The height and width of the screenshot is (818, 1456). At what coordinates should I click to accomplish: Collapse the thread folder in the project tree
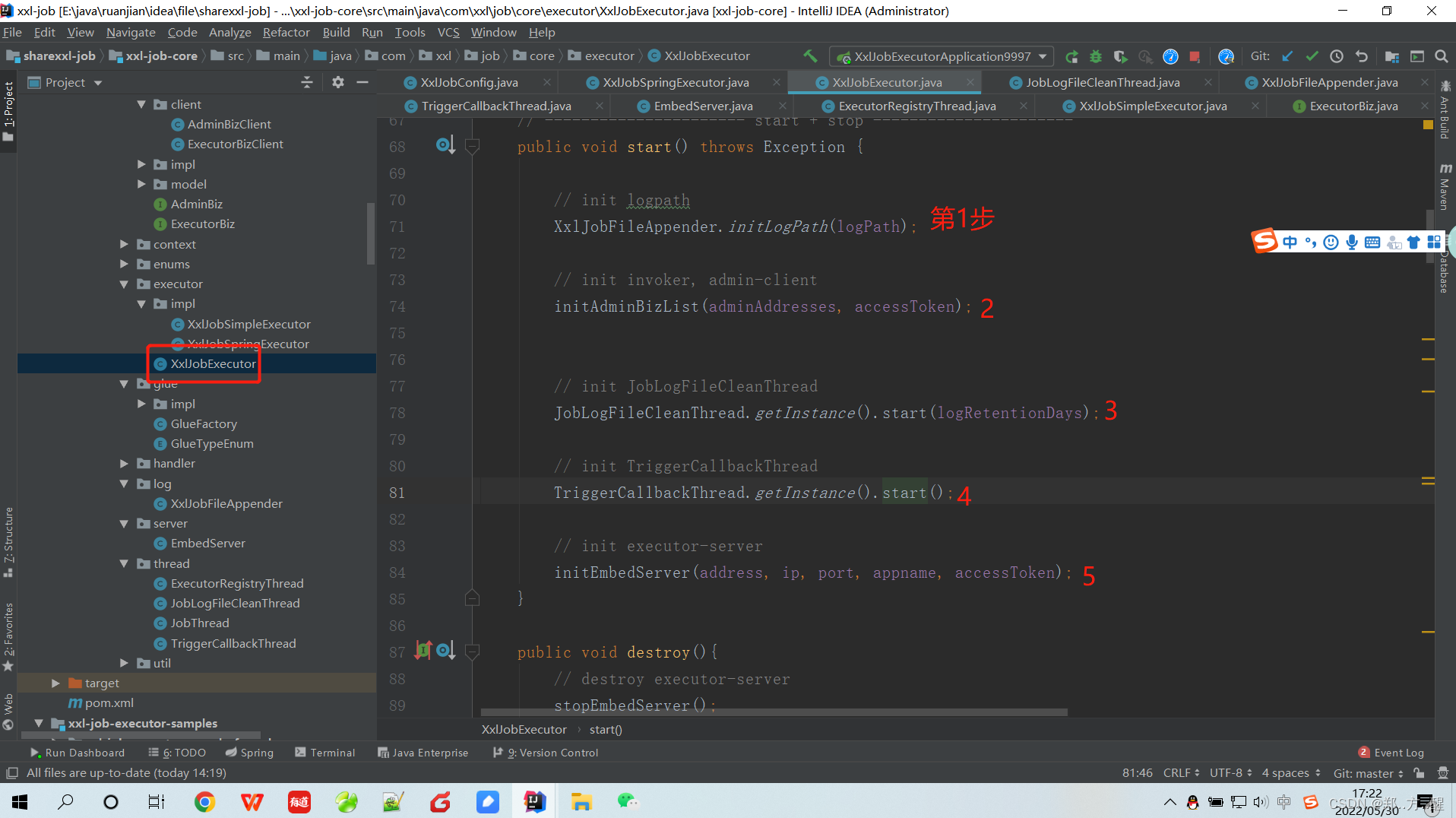(124, 563)
